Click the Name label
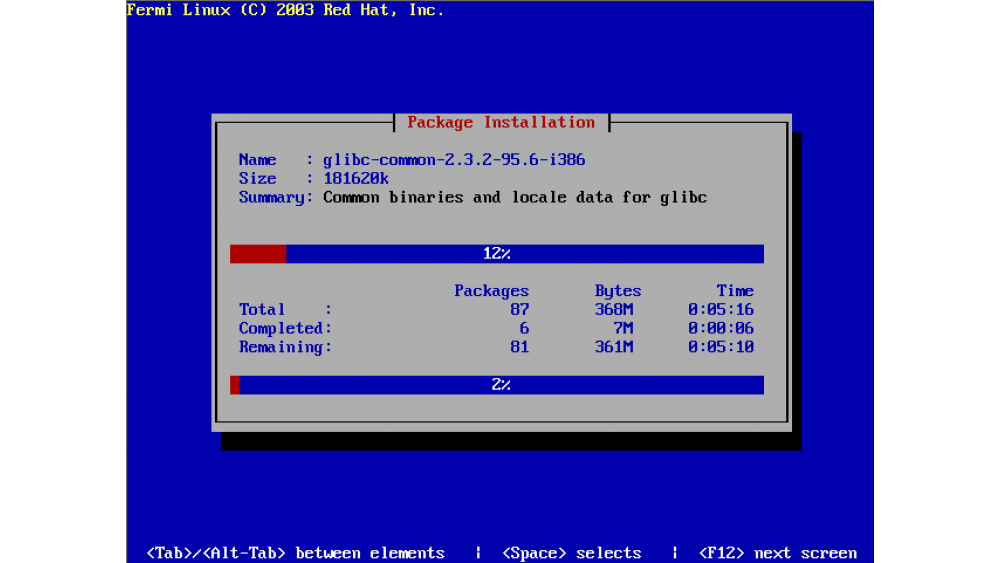The width and height of the screenshot is (1000, 563). 258,160
